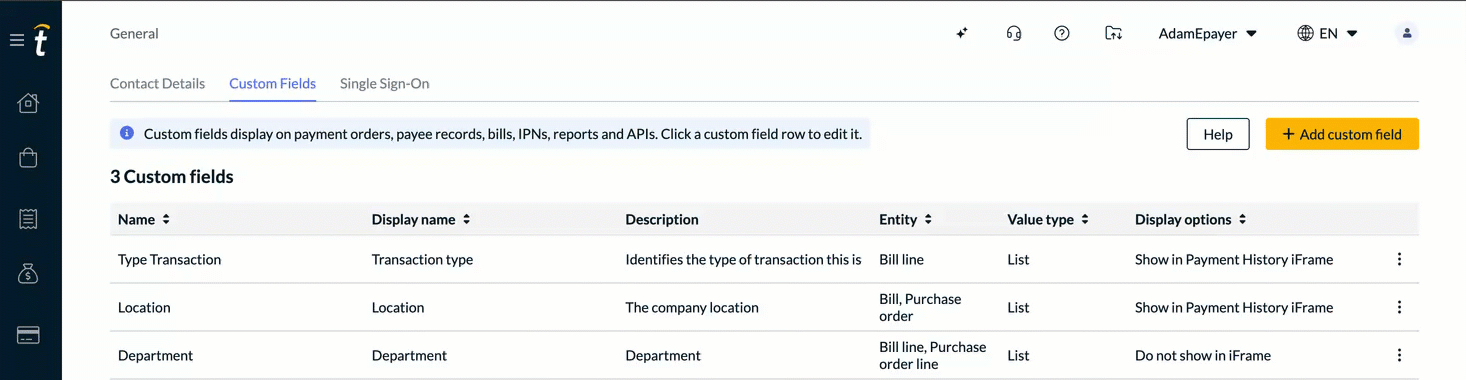The height and width of the screenshot is (380, 1466).
Task: Expand the AdamEpayer account dropdown
Action: pyautogui.click(x=1207, y=33)
